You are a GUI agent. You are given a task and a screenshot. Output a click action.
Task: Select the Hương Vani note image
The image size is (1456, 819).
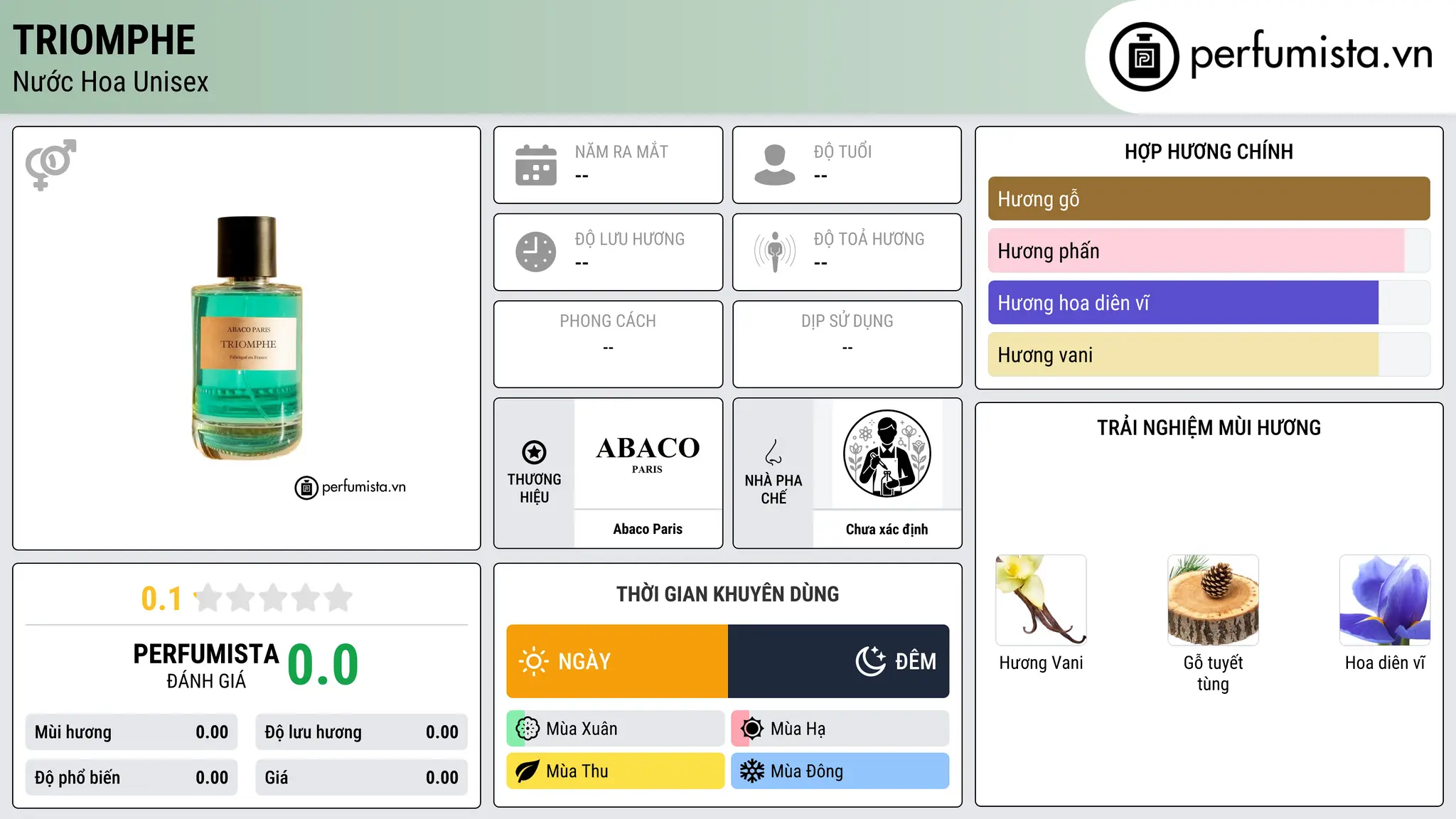pyautogui.click(x=1041, y=600)
